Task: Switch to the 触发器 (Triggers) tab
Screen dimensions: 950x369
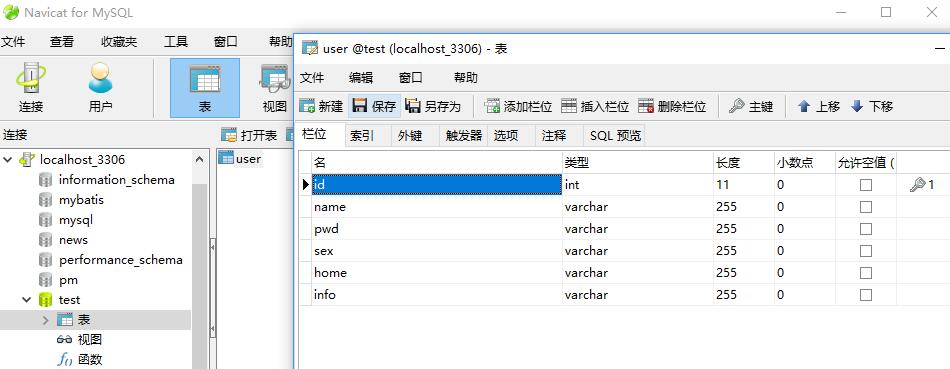Action: pyautogui.click(x=463, y=136)
